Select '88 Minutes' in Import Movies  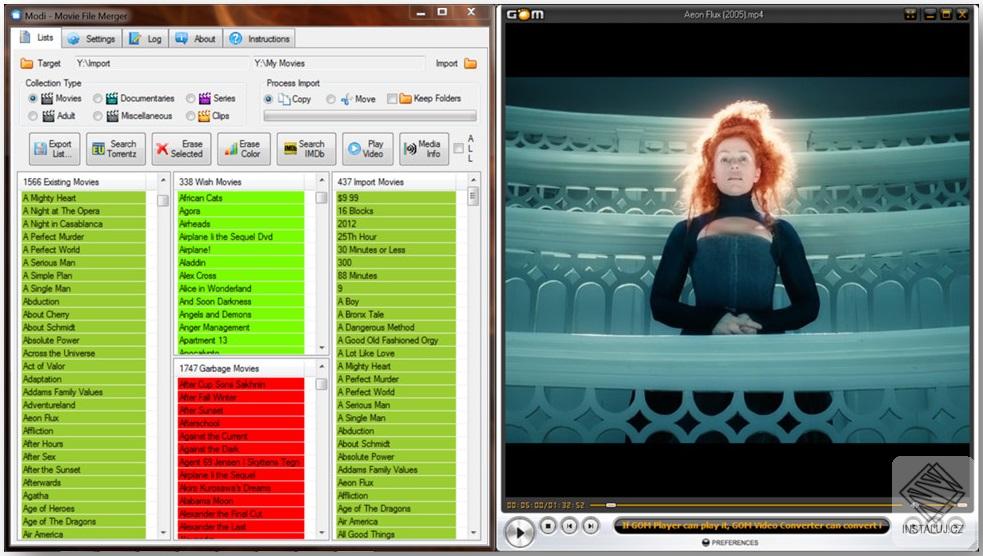click(x=396, y=276)
